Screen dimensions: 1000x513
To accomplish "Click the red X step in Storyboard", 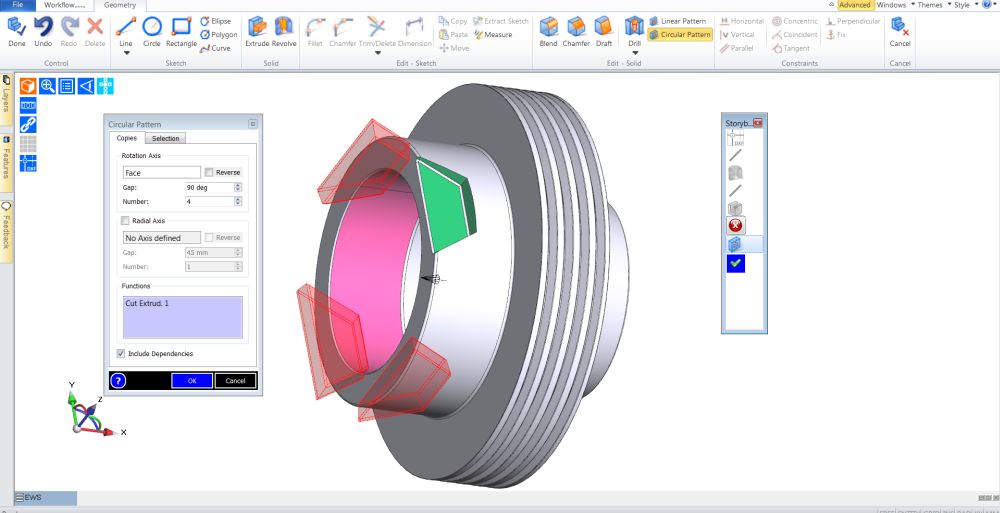I will 735,225.
